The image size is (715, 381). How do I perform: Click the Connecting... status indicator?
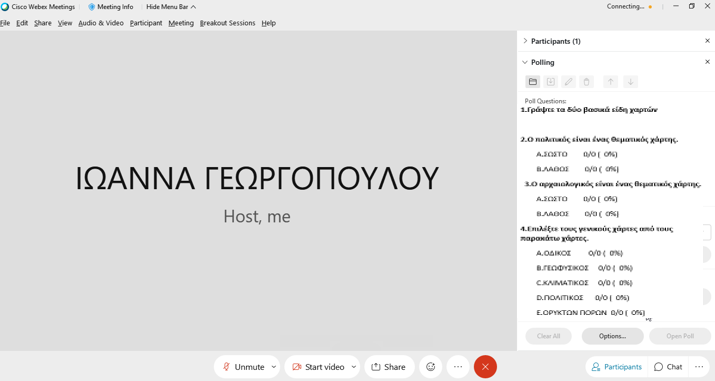629,6
